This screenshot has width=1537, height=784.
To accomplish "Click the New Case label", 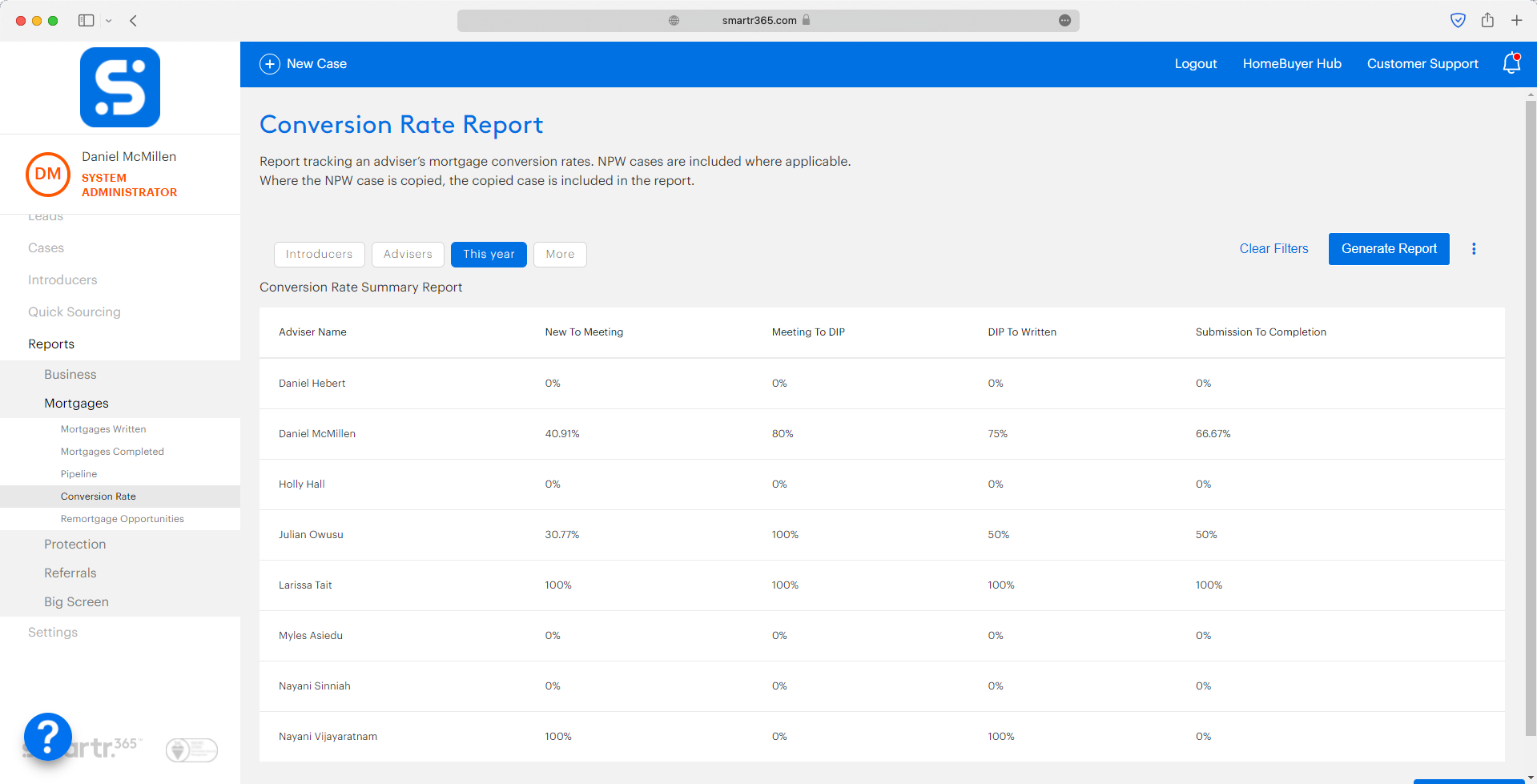I will (x=316, y=64).
